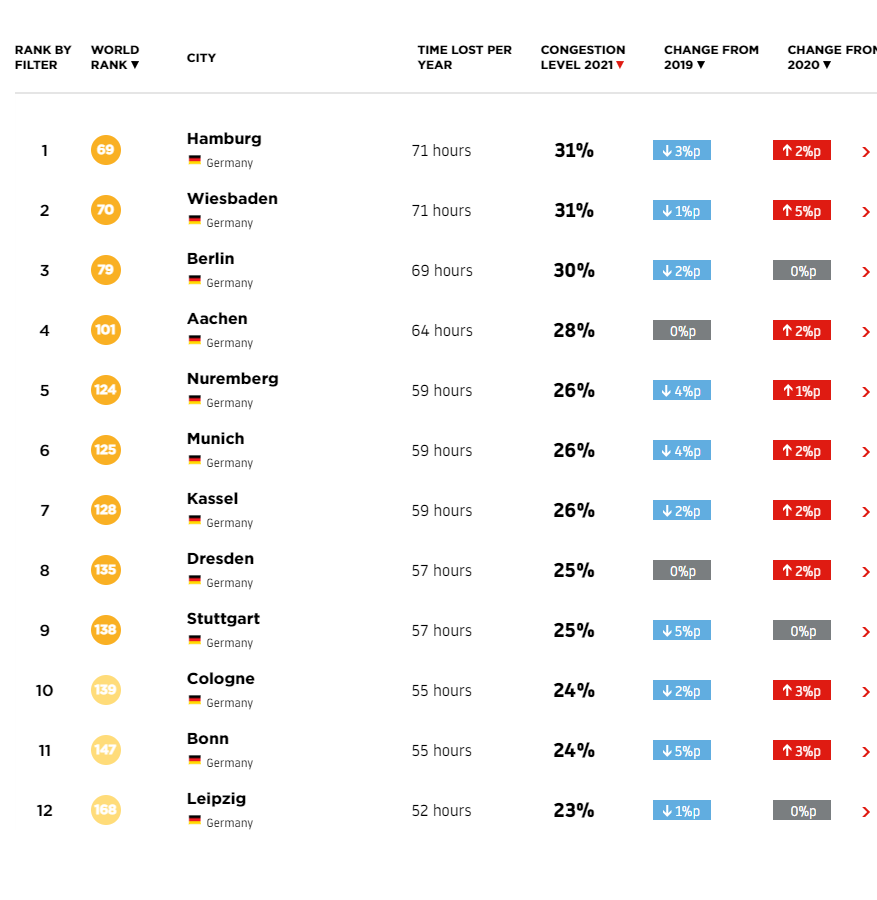Sort by Change From 2020 column

coord(830,58)
